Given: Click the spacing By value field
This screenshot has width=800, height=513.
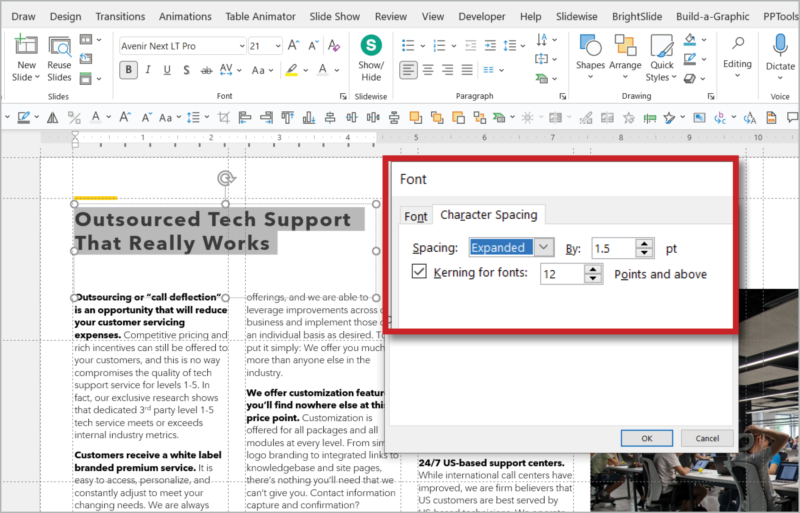Looking at the screenshot, I should [614, 248].
